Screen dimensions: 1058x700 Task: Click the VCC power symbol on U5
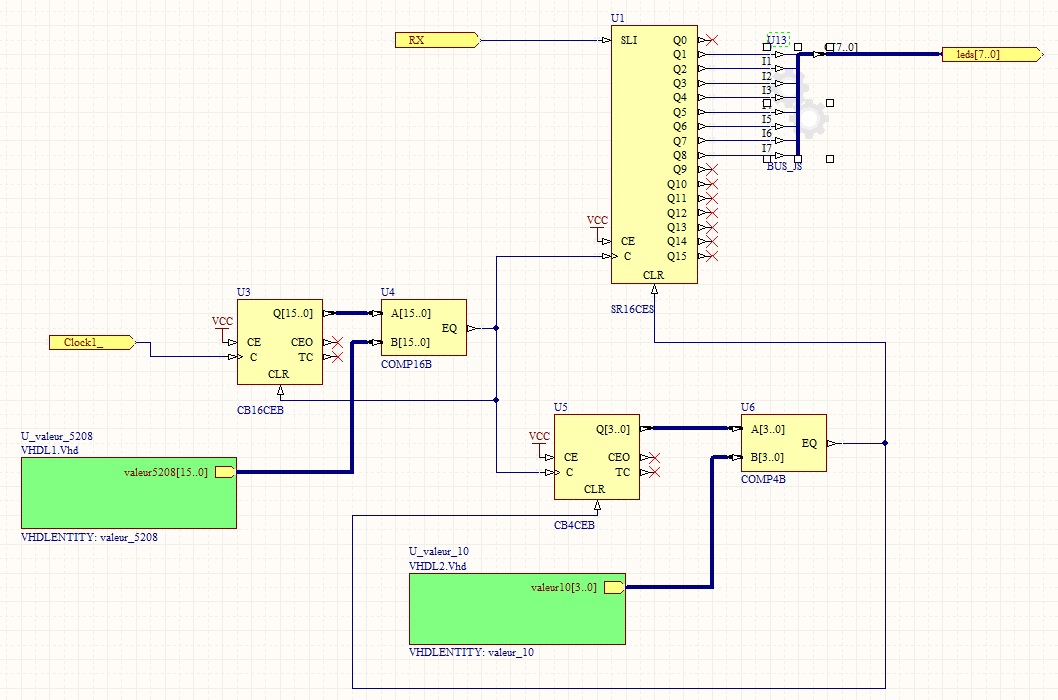coord(539,437)
